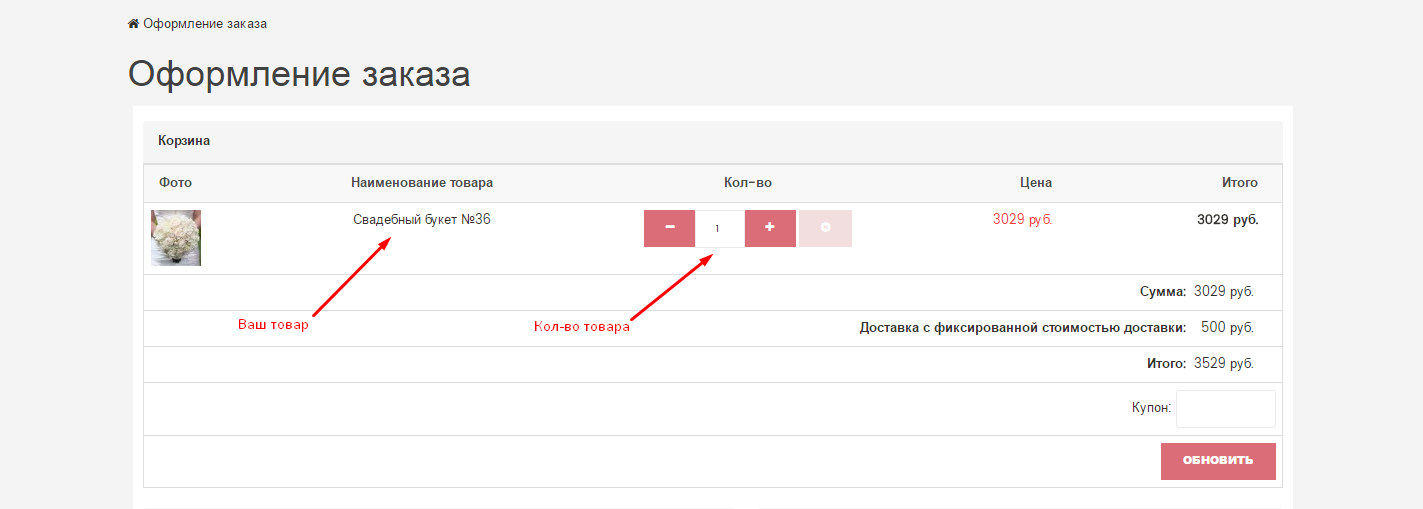This screenshot has width=1423, height=509.
Task: Increase quantity with the plus button
Action: [x=770, y=228]
